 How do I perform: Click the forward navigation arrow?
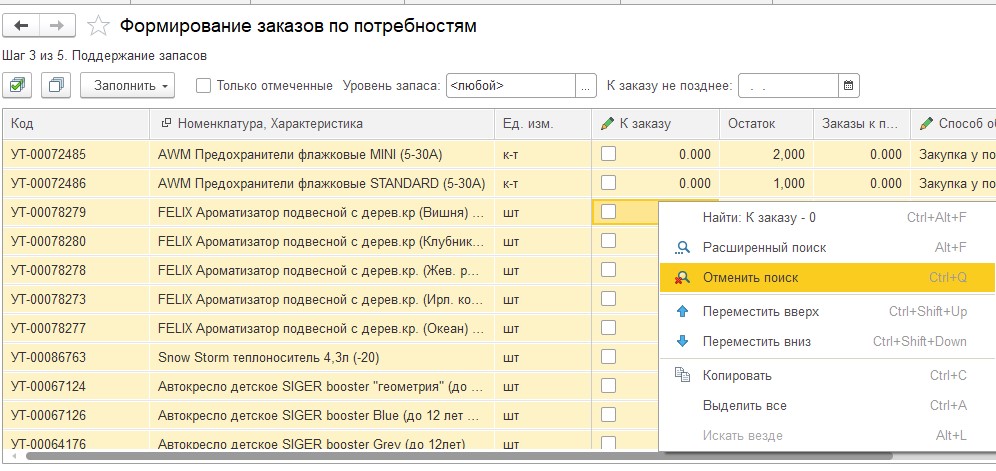coord(56,25)
